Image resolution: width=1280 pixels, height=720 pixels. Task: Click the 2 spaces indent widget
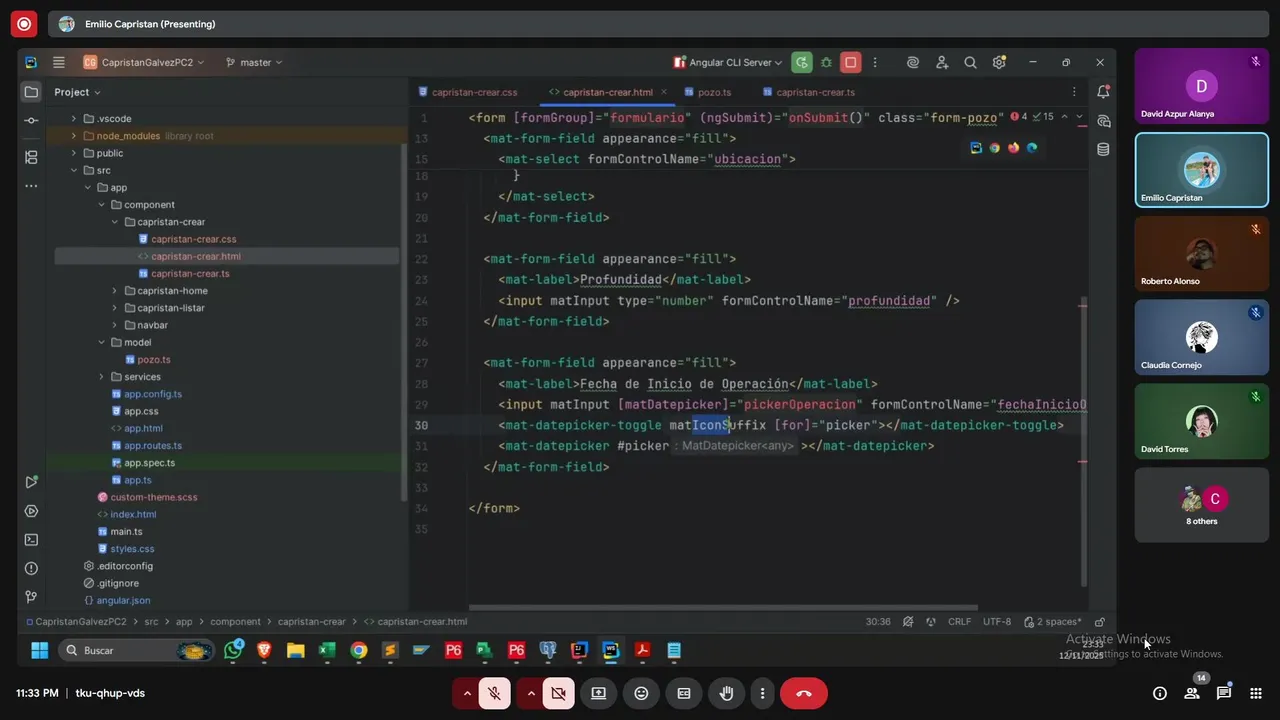[1053, 621]
